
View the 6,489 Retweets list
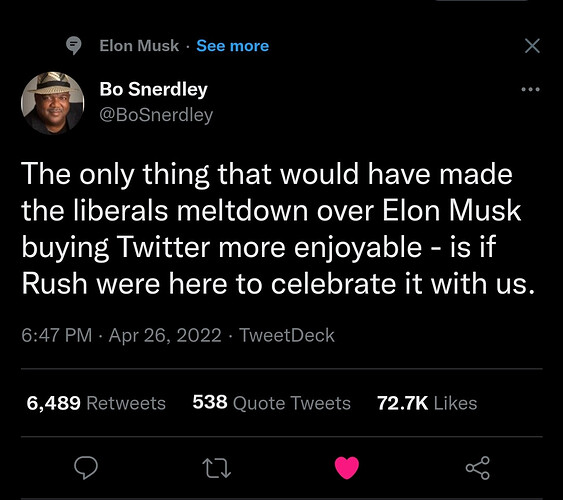click(x=96, y=403)
